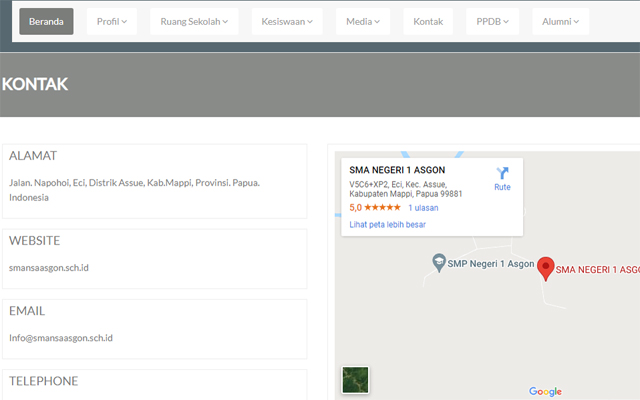
Task: Click the red SMA Negeri 1 Asgon map pin
Action: point(545,267)
